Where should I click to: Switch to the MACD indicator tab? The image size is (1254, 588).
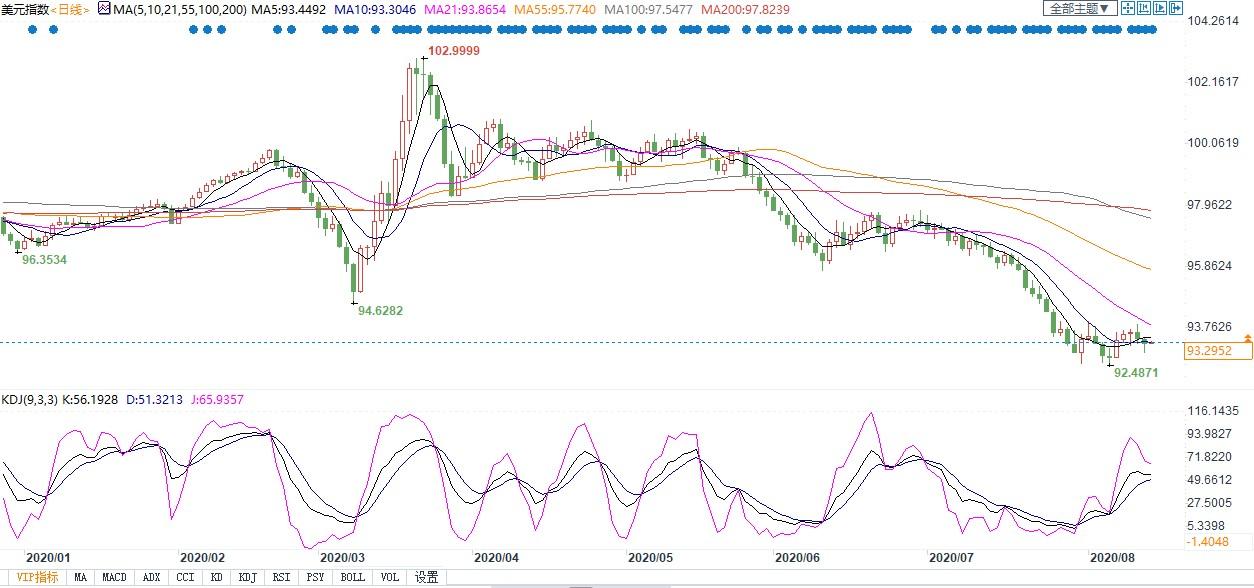pos(114,577)
